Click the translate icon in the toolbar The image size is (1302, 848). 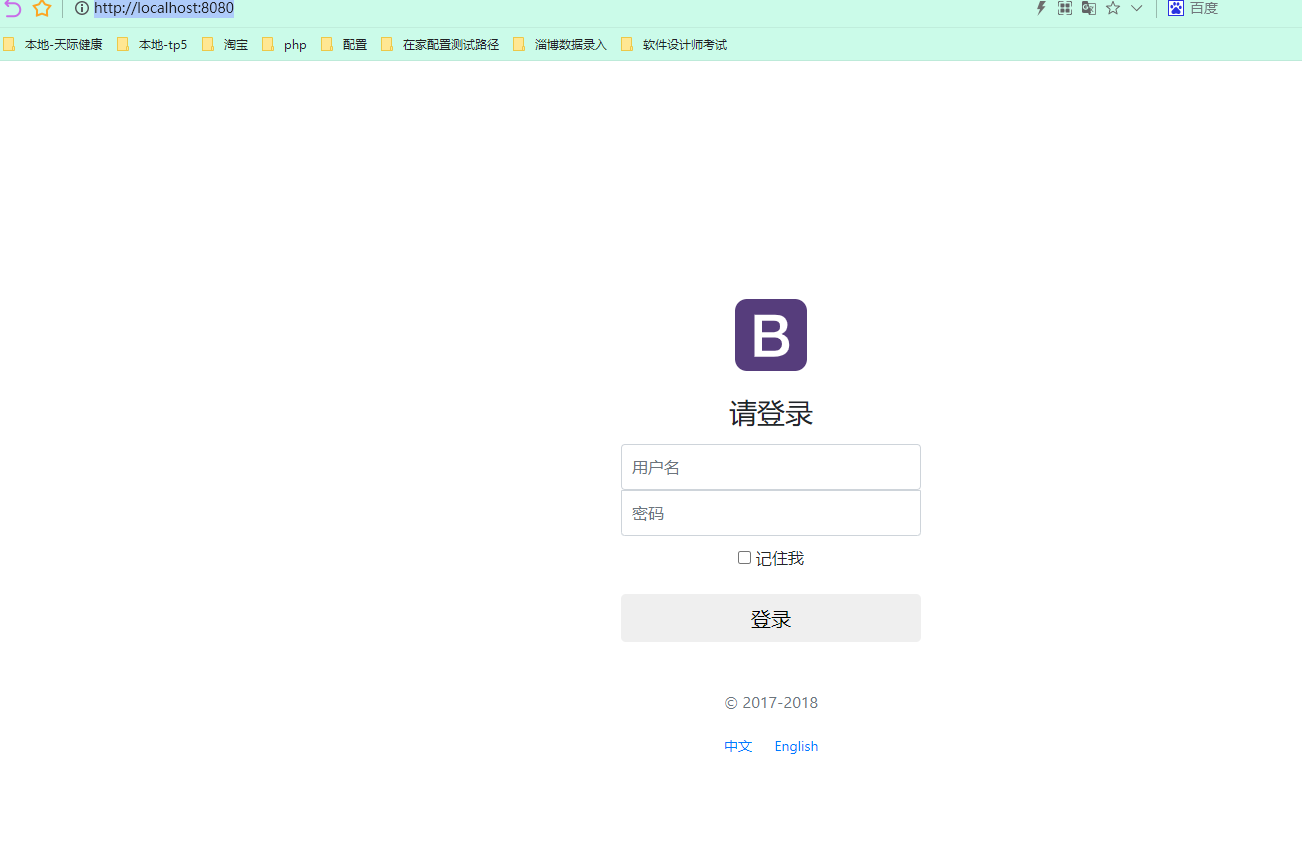point(1088,8)
